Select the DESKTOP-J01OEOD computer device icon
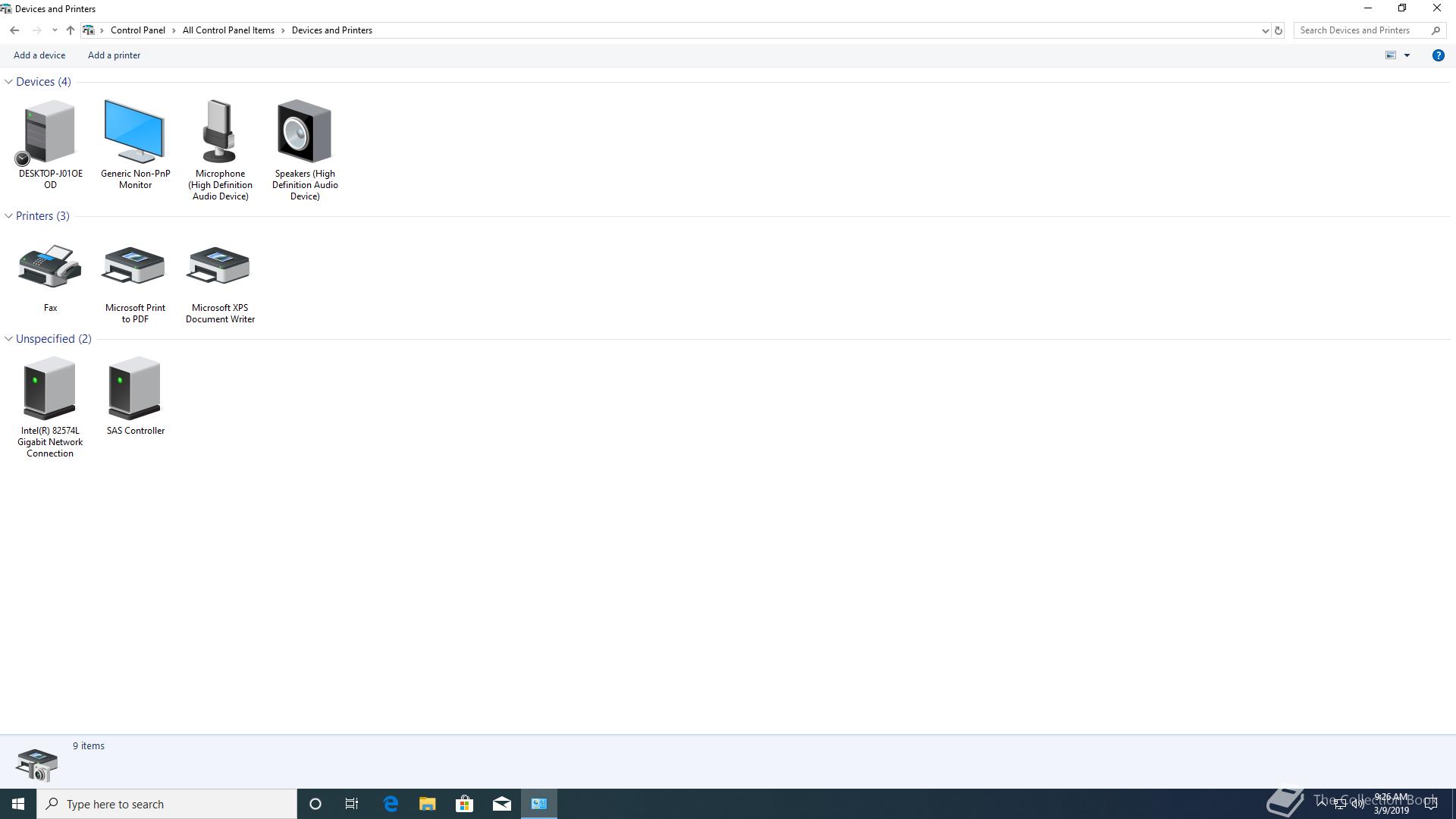Screen dimensions: 1456x819 coord(50,131)
